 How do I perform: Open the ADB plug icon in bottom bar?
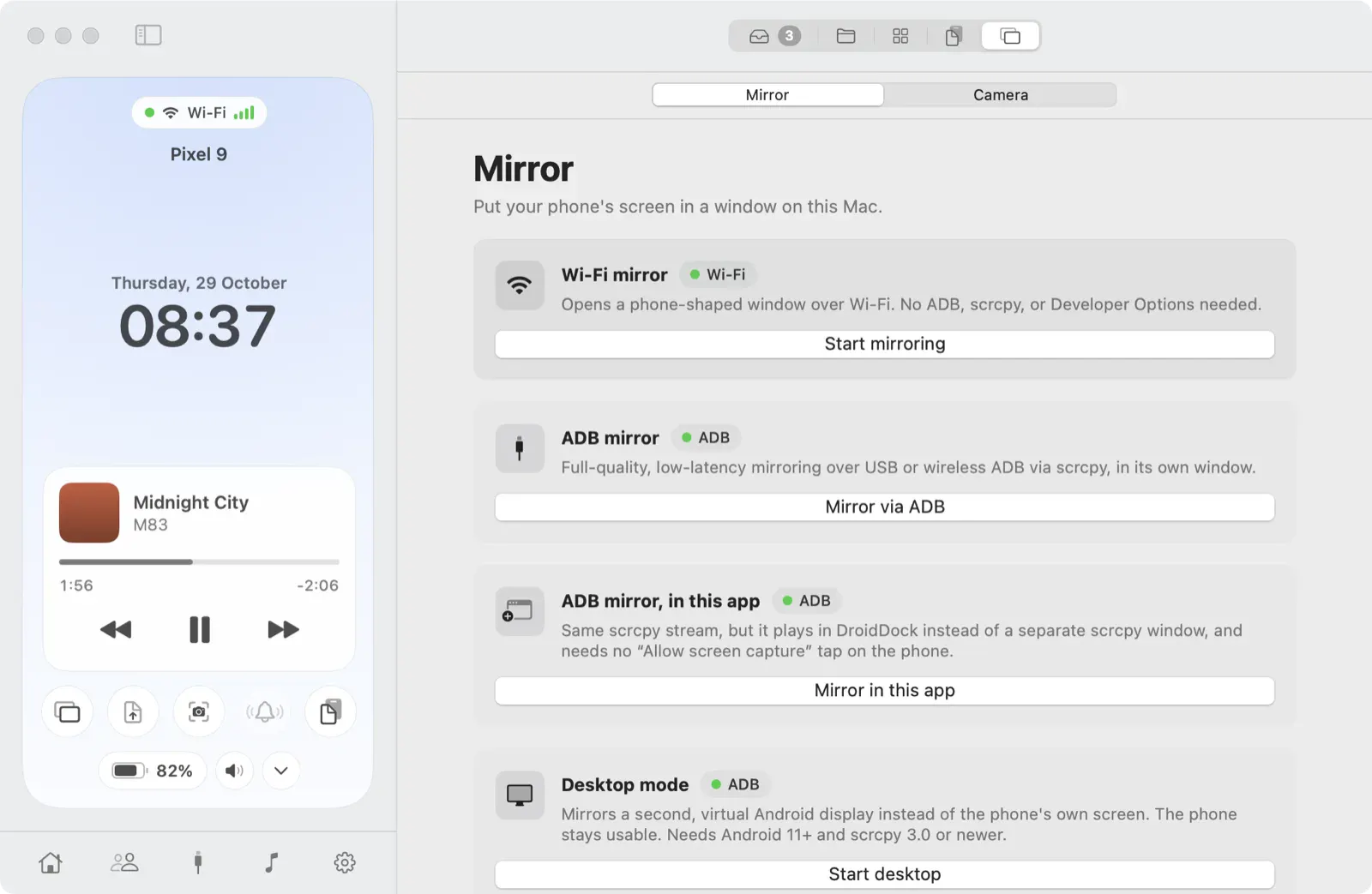tap(198, 862)
